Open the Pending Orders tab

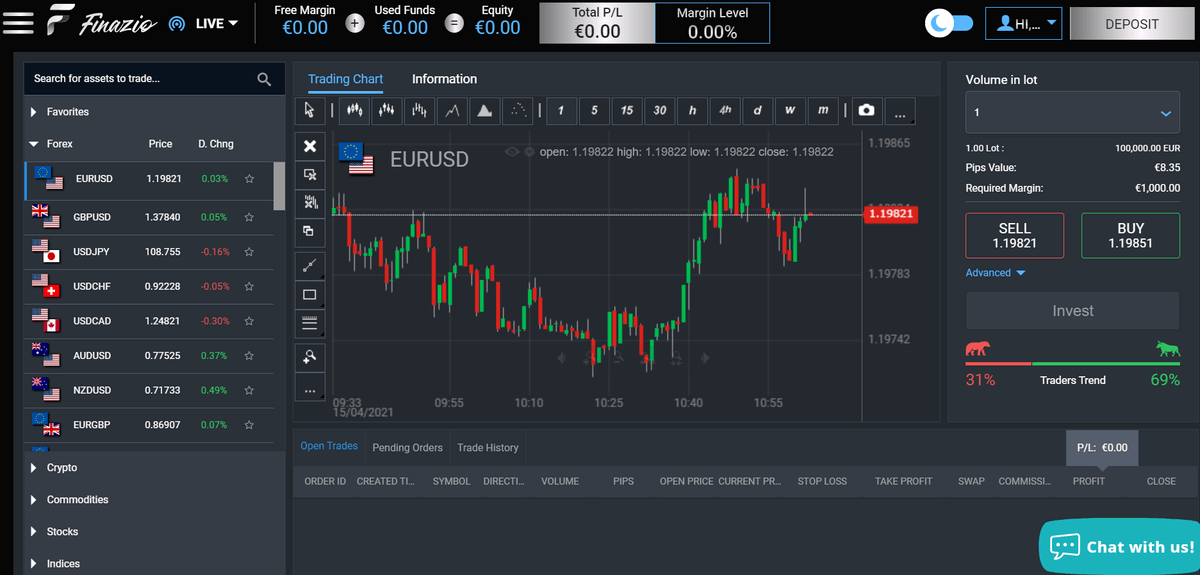click(406, 447)
